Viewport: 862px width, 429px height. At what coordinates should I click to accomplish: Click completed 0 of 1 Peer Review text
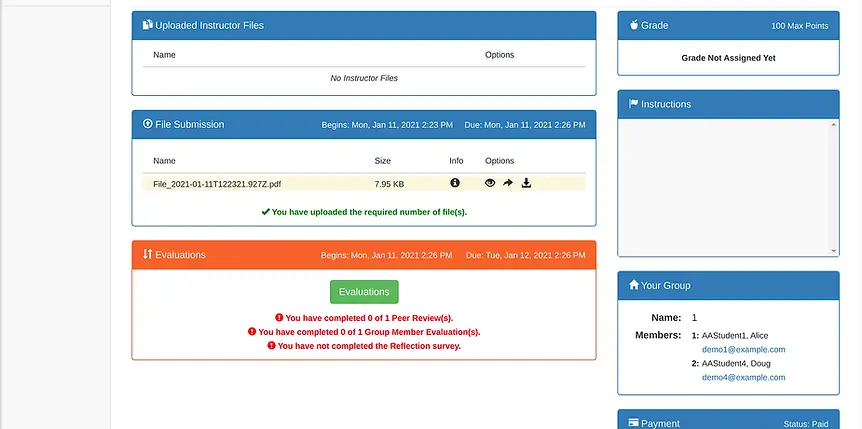369,318
